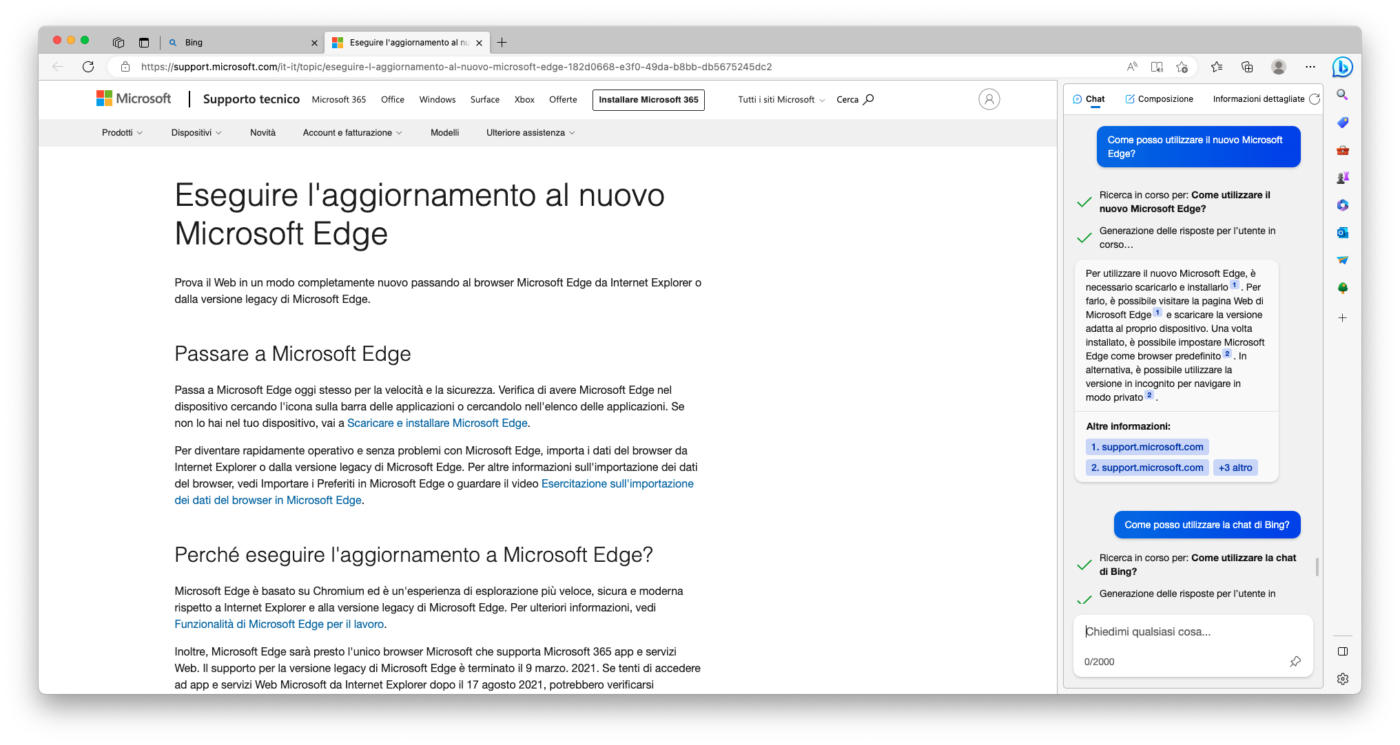Open the Games chess icon in the sidebar

coord(1343,177)
